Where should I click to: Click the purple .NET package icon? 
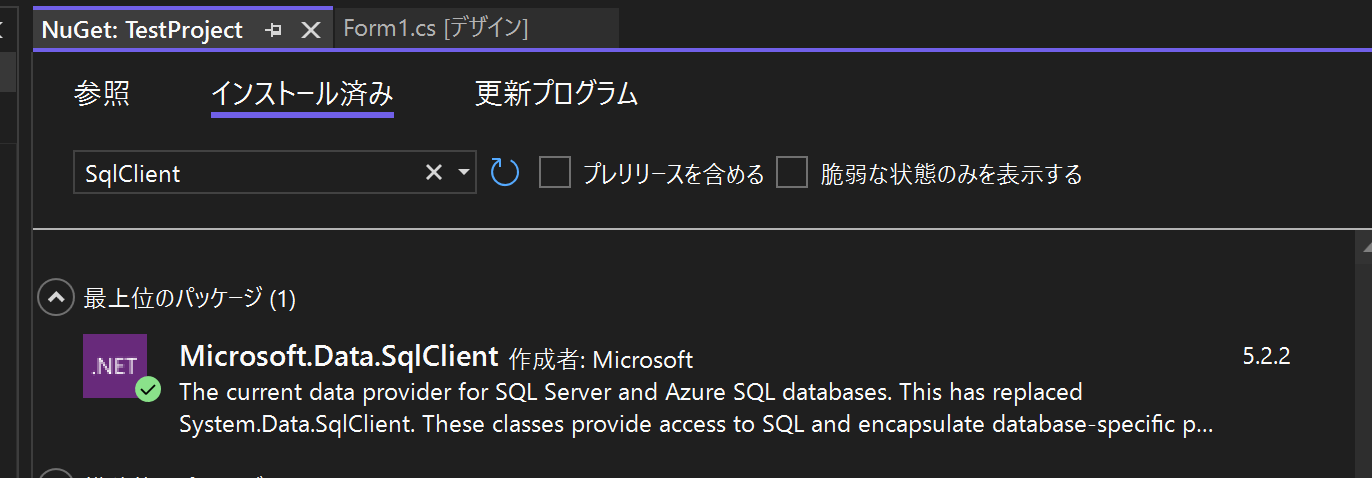(115, 365)
